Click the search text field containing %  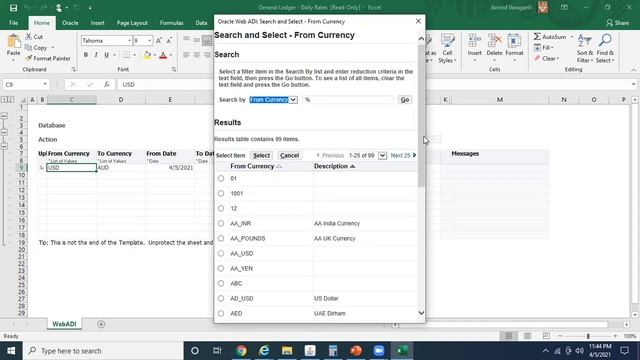click(x=348, y=100)
